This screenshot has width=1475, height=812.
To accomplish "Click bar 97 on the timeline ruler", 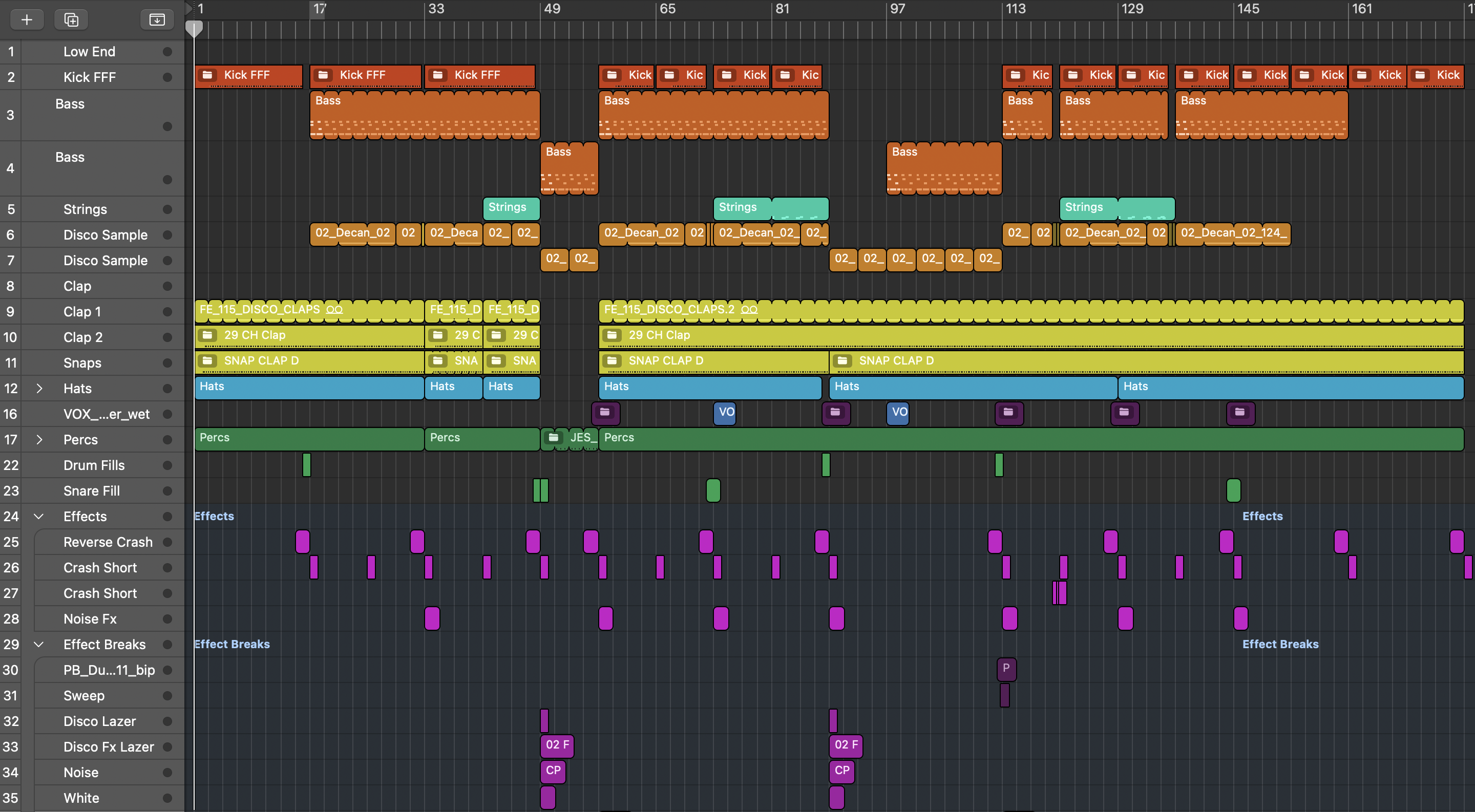I will point(897,9).
